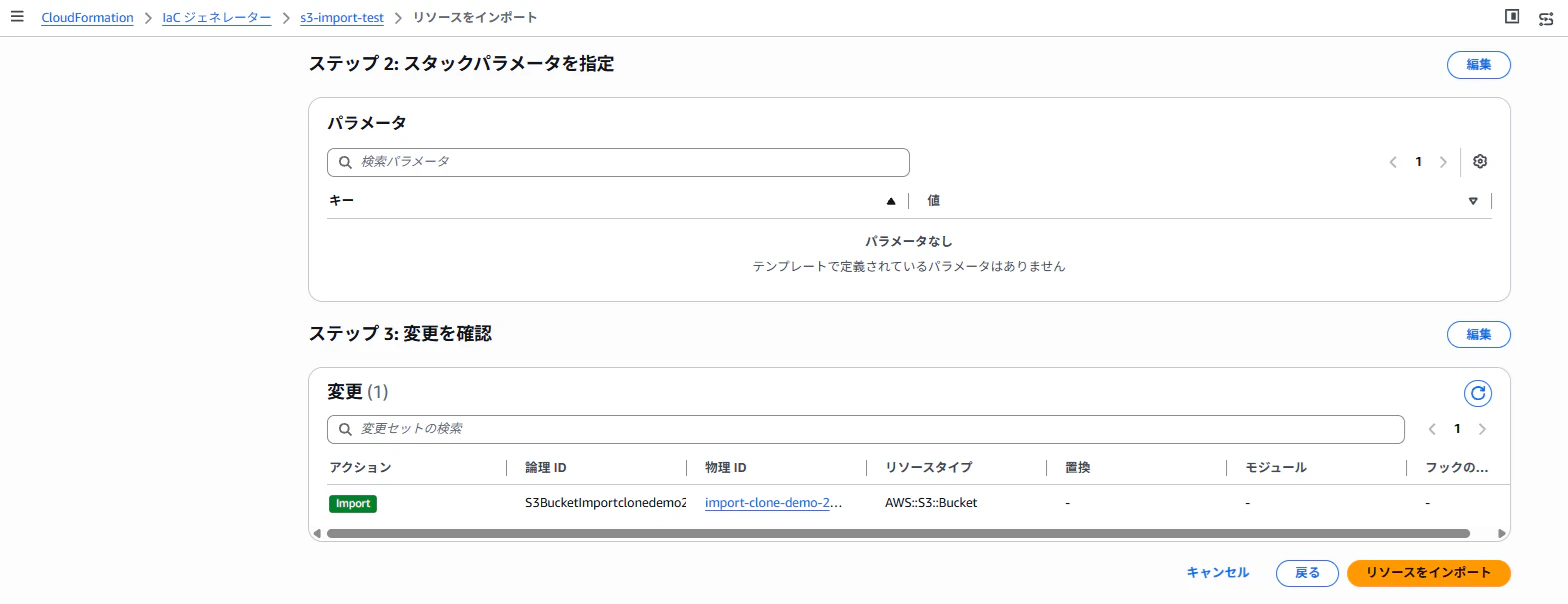
Task: Go to next page of changes
Action: click(x=1481, y=429)
